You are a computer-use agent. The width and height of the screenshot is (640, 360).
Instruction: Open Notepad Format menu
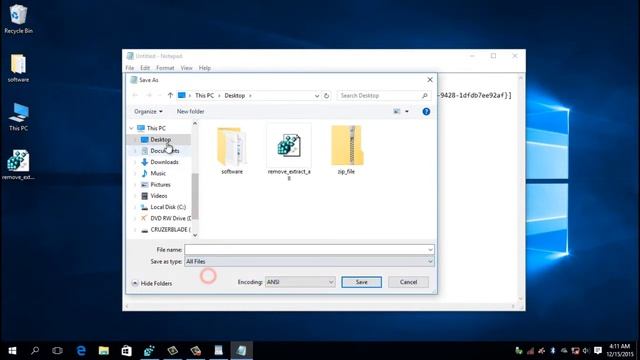point(165,68)
